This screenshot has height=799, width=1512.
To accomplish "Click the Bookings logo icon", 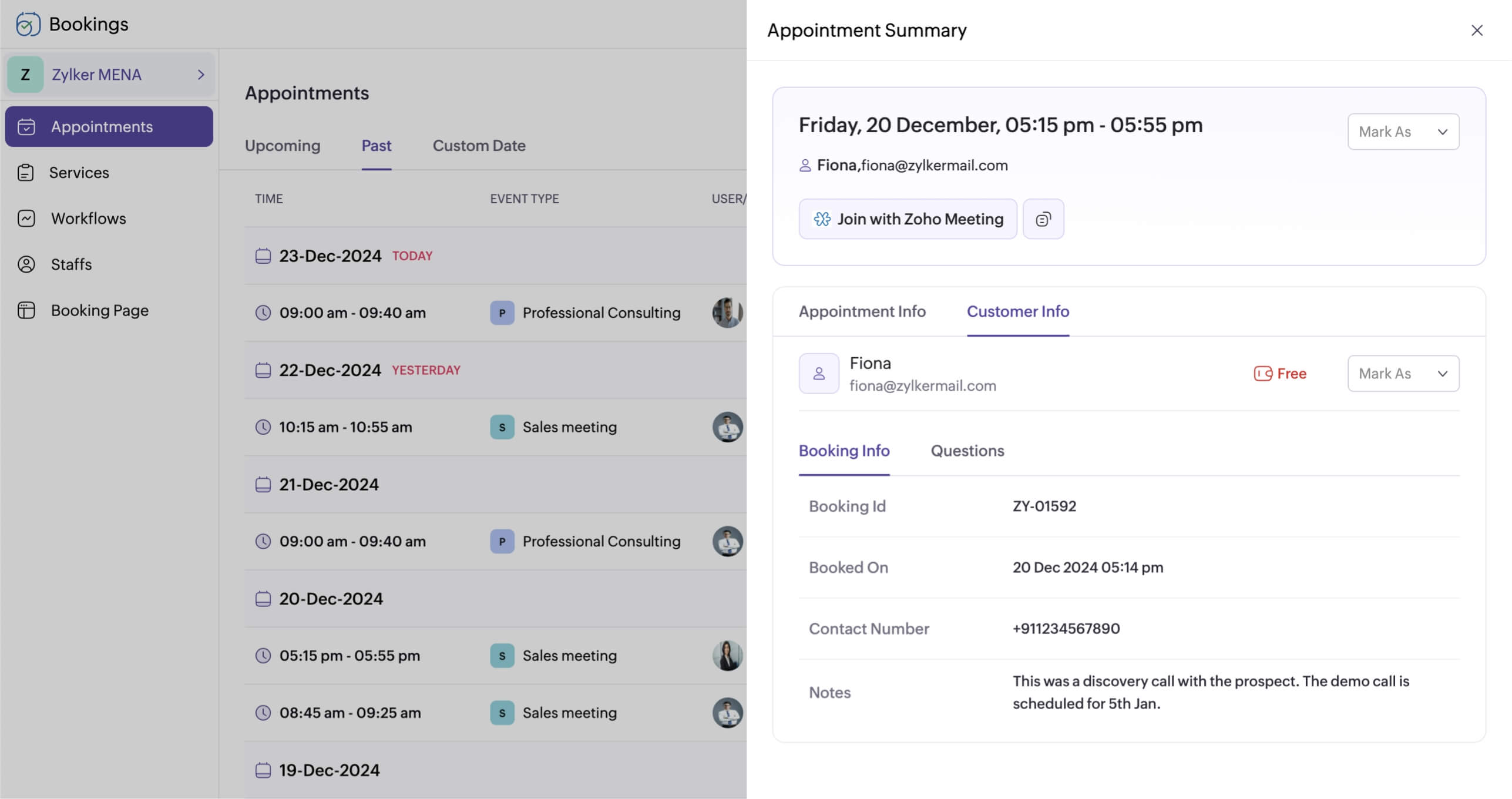I will coord(28,24).
